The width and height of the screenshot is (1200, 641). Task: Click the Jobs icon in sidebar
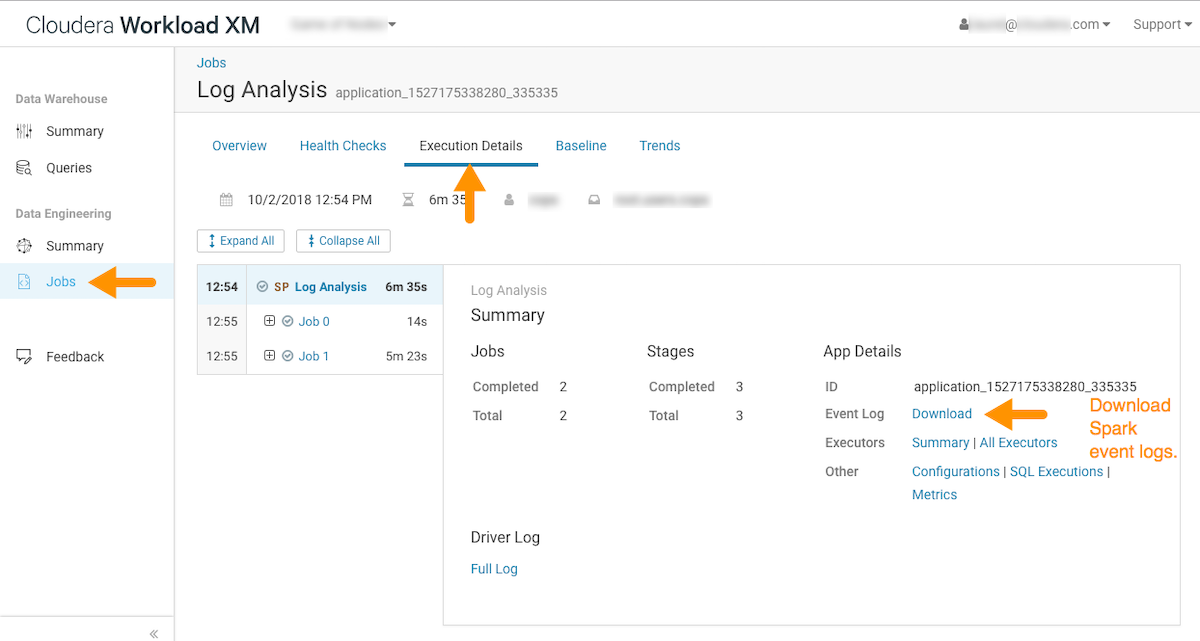click(x=25, y=282)
